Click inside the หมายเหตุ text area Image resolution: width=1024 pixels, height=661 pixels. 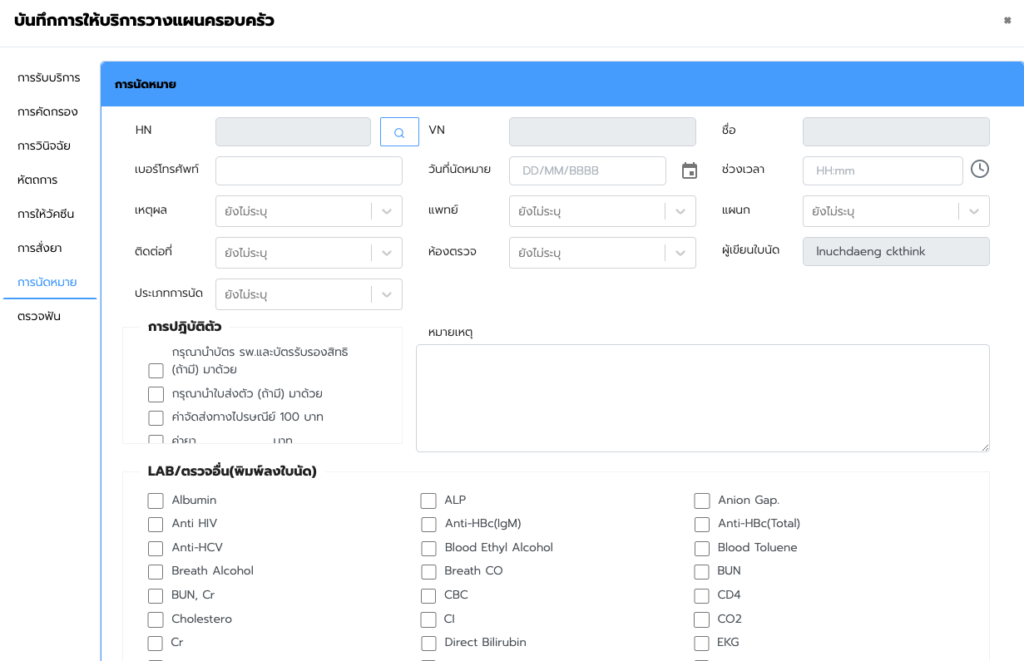[x=702, y=398]
